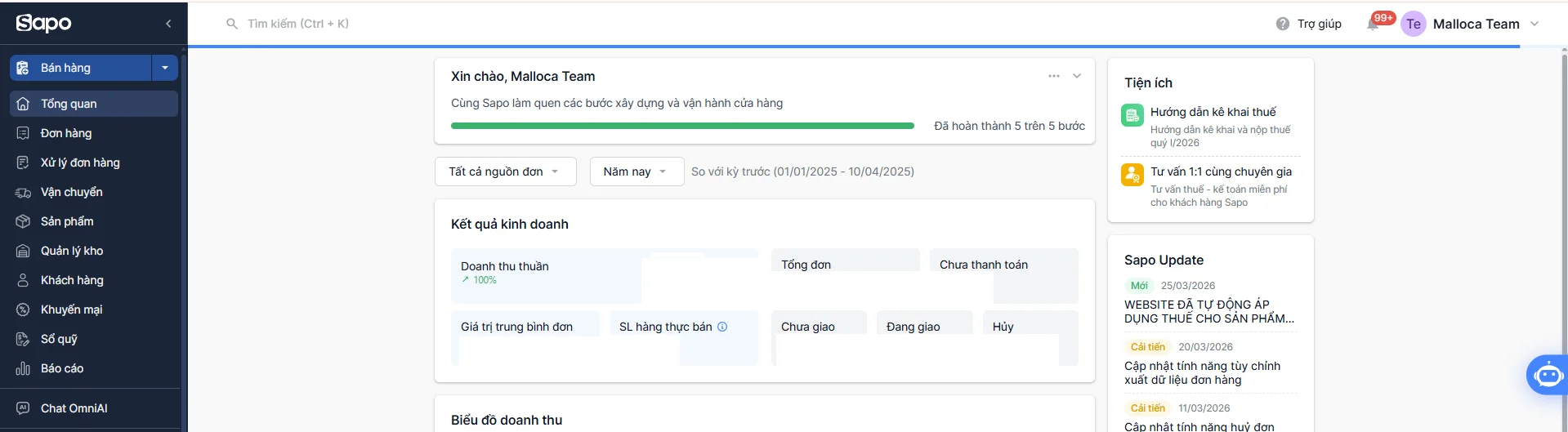Screen dimensions: 1568x432
Task: Click the Hủy card
Action: 1030,338
